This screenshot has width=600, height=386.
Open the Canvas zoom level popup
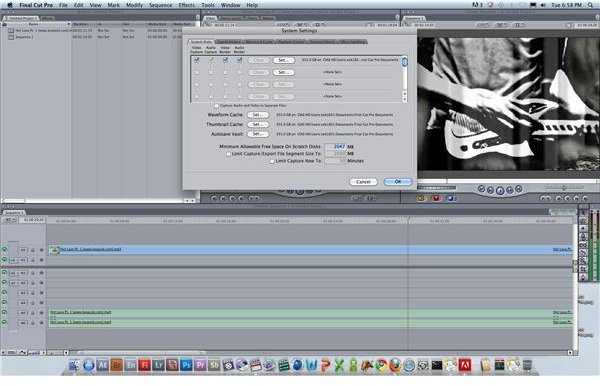pos(483,25)
